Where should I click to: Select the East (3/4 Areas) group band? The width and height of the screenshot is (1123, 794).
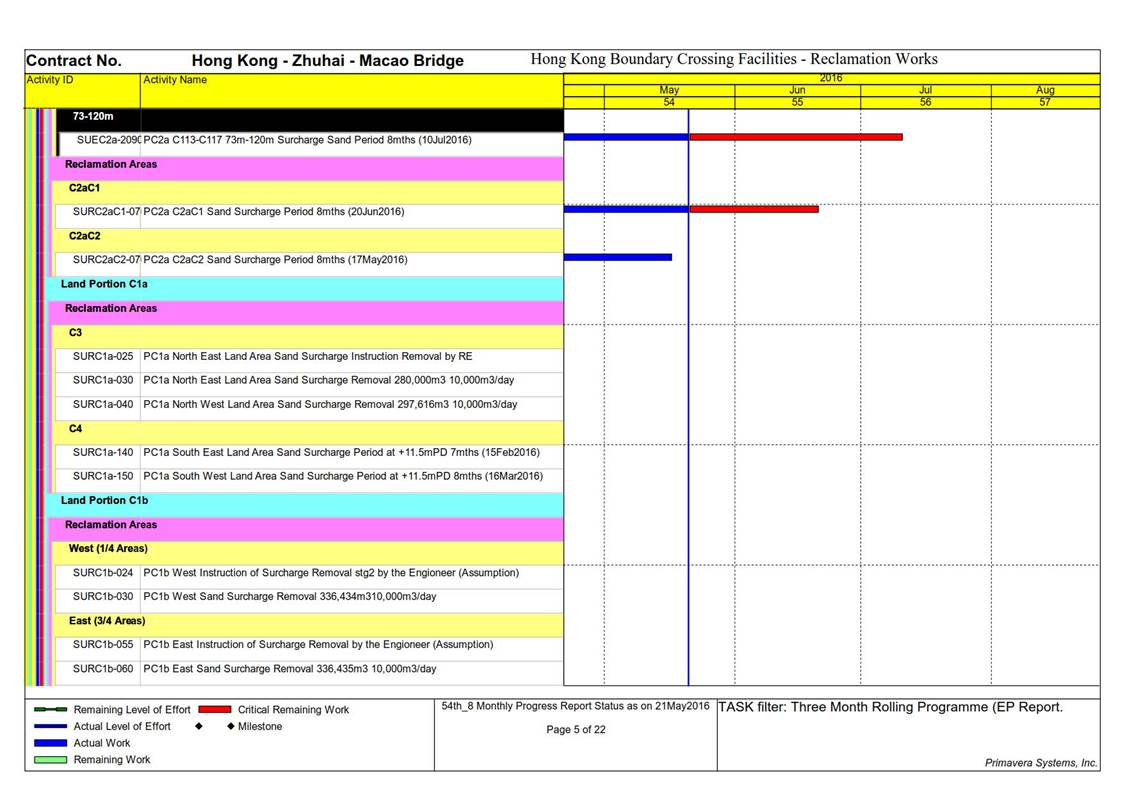[309, 624]
